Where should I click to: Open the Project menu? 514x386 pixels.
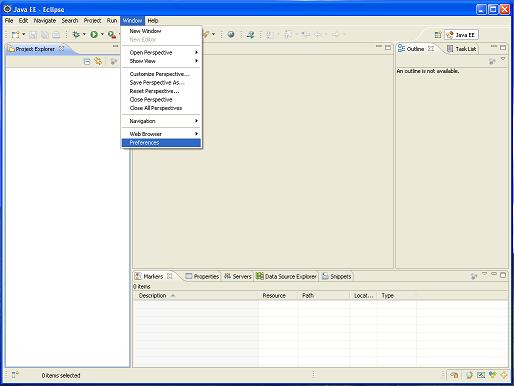[x=92, y=21]
